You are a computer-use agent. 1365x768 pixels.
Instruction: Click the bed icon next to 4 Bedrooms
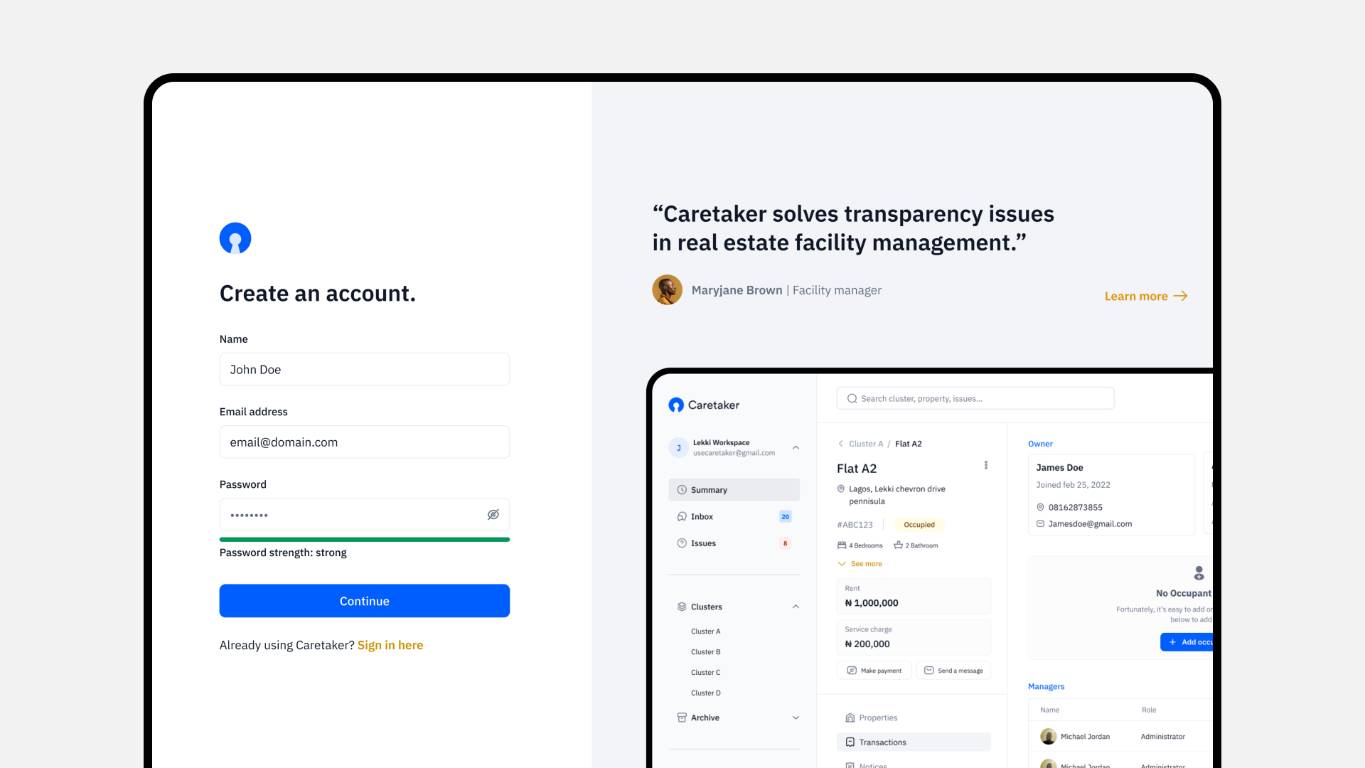point(841,545)
